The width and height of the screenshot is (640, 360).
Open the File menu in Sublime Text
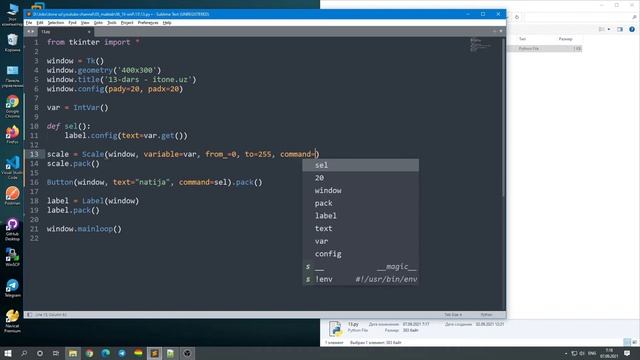[x=29, y=23]
